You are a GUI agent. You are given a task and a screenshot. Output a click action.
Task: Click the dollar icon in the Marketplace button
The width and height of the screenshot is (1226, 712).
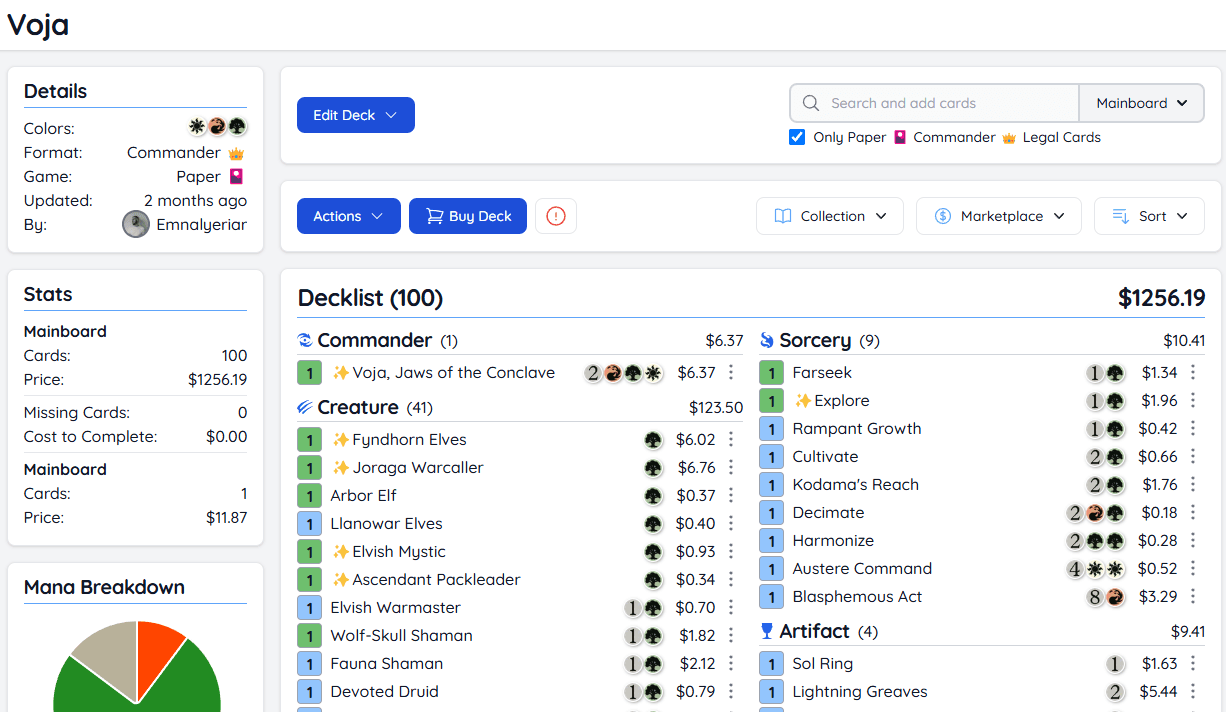pos(941,216)
